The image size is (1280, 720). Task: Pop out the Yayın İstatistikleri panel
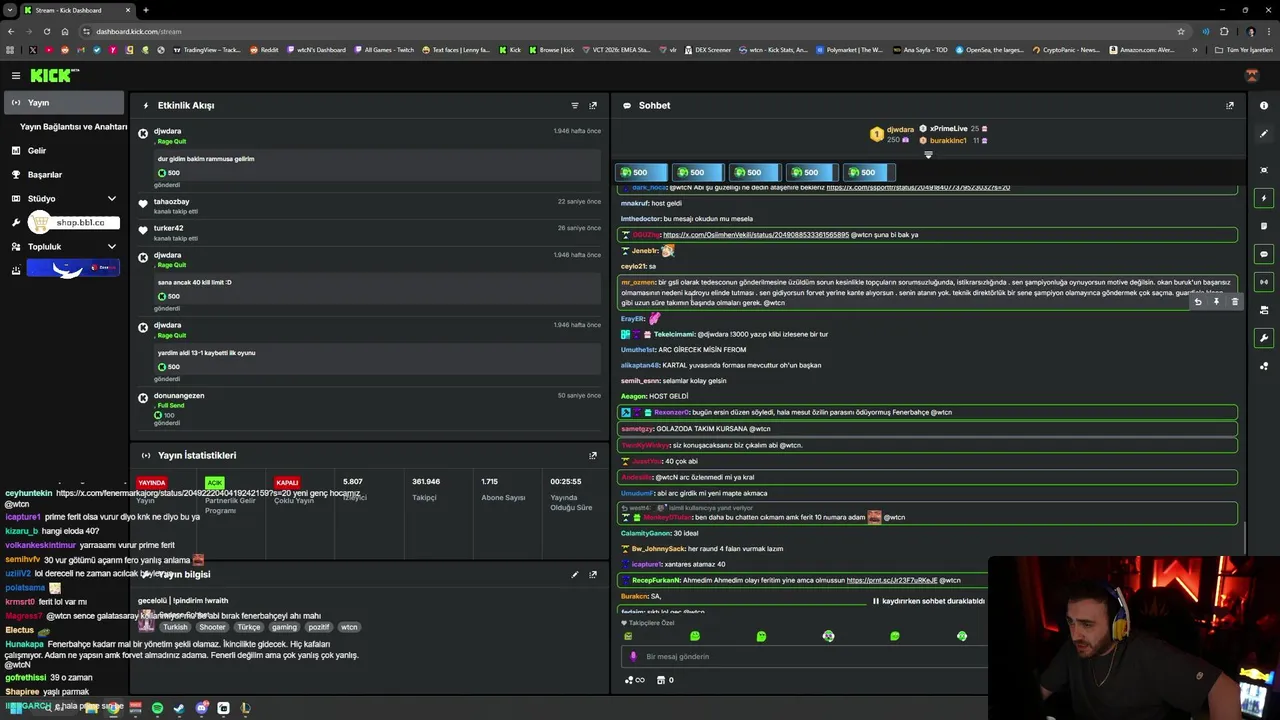click(593, 455)
